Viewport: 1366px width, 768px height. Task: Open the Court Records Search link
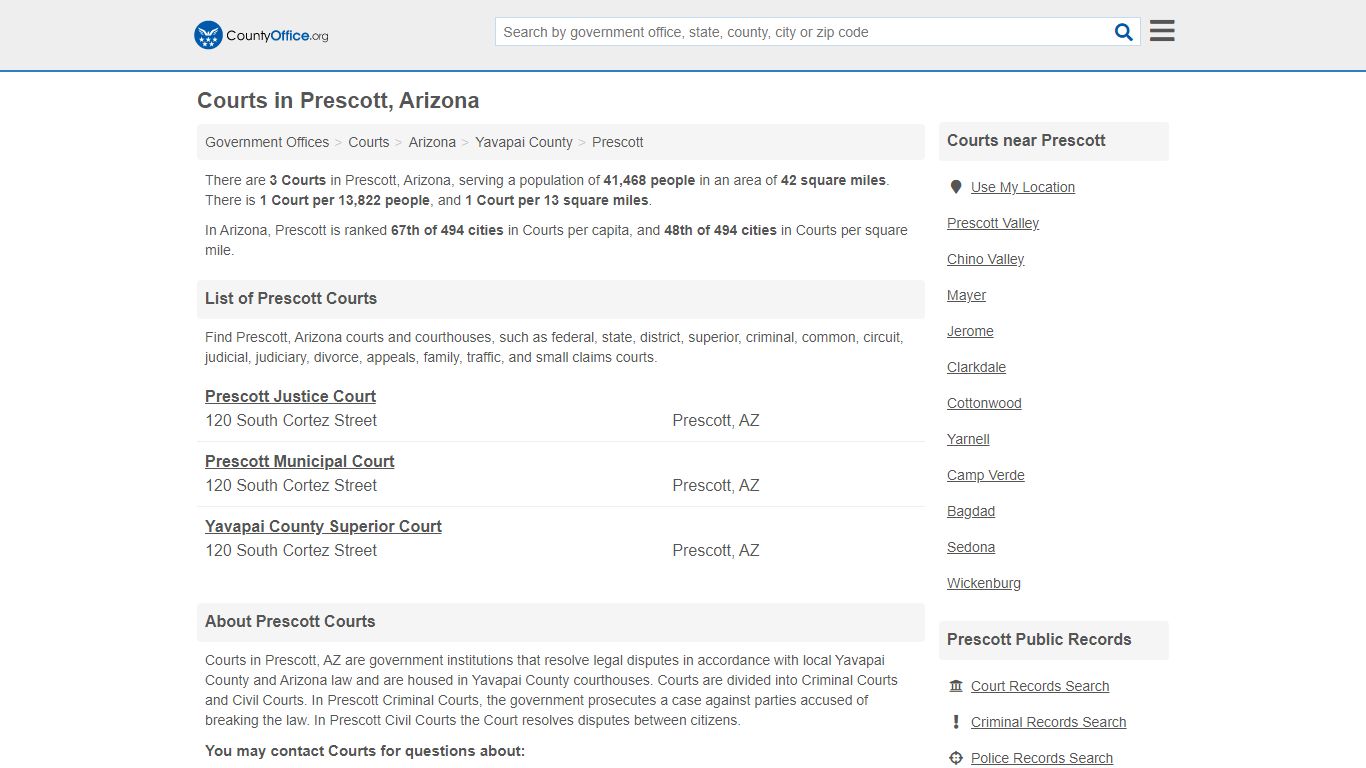tap(1040, 686)
